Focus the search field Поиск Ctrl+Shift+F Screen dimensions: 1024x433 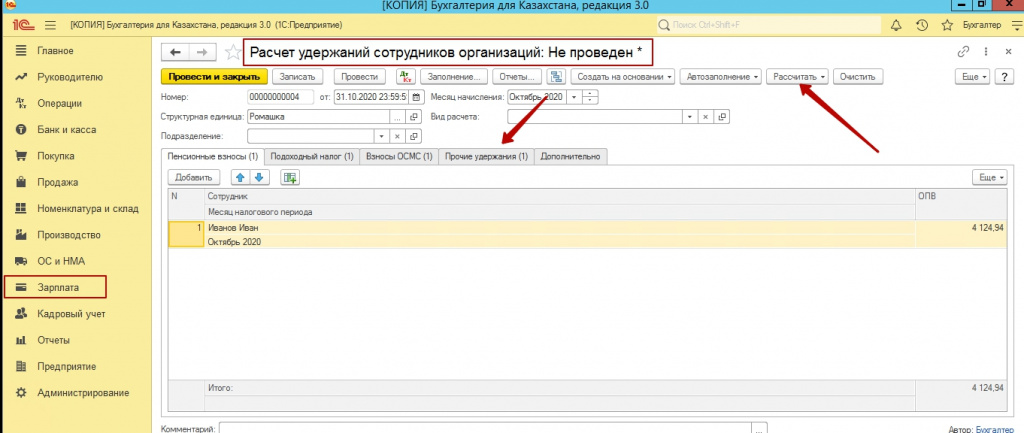(x=767, y=25)
